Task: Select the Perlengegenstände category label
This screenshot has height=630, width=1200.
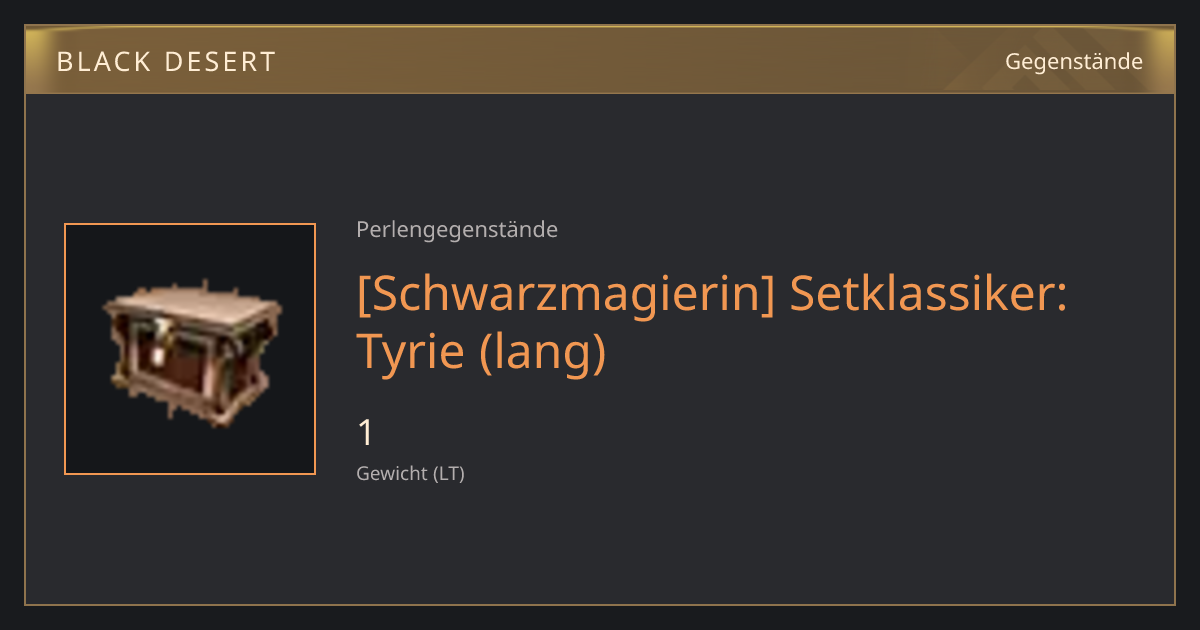Action: coord(457,230)
